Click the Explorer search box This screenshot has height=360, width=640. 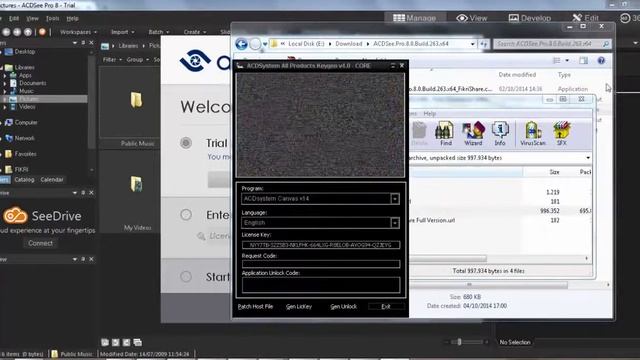point(552,44)
